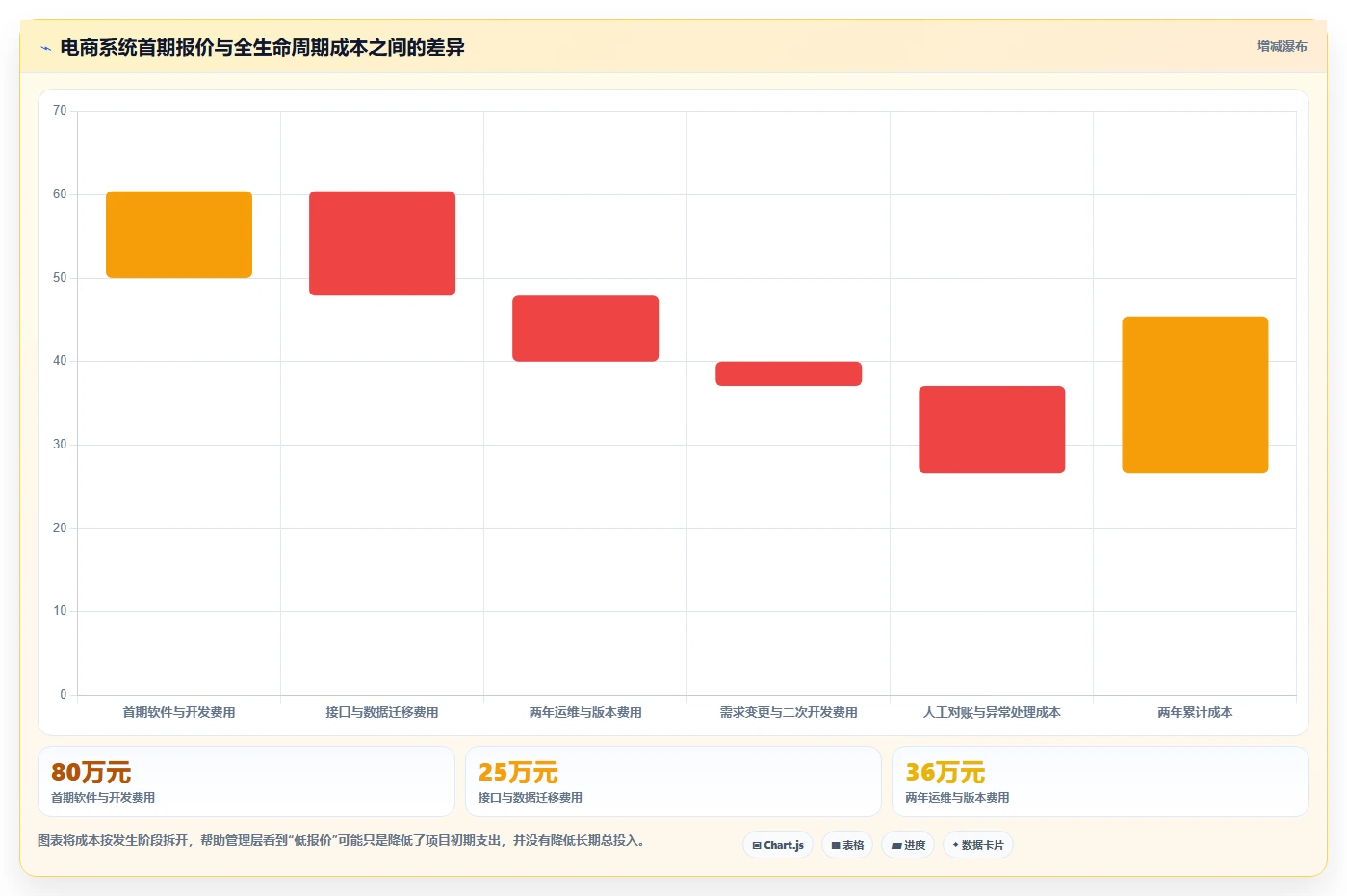
Task: Click the chart title 电商系统首期报价与全生命周期成本之间的差异
Action: coord(262,47)
